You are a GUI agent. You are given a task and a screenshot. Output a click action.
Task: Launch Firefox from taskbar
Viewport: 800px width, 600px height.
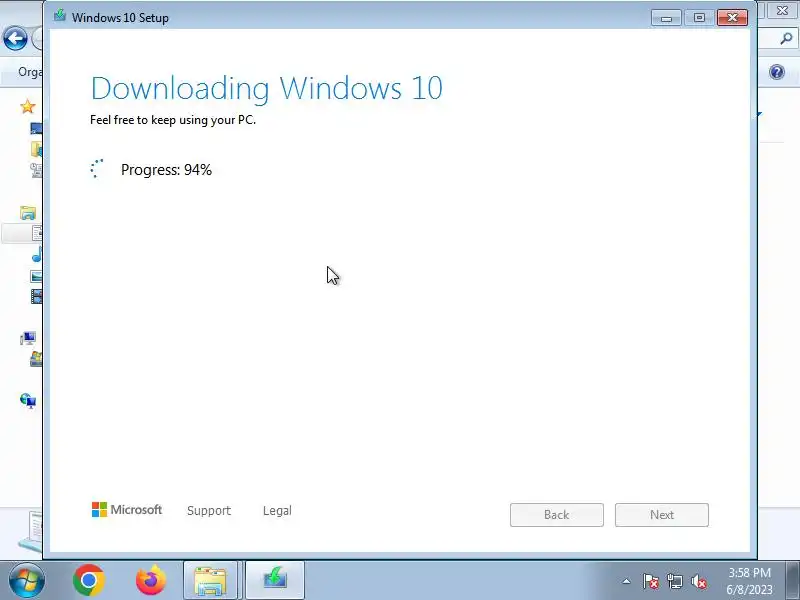pyautogui.click(x=151, y=581)
